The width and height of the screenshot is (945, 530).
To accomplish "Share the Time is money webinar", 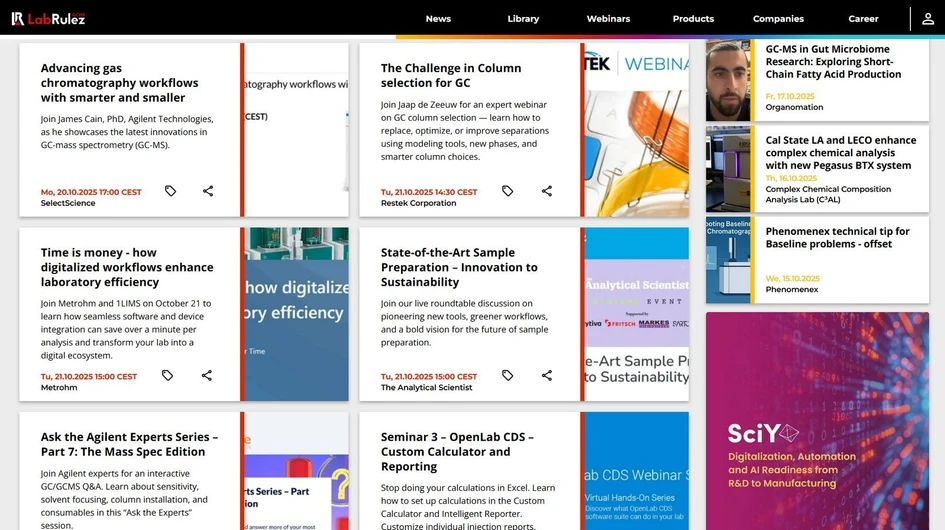I will pyautogui.click(x=207, y=376).
